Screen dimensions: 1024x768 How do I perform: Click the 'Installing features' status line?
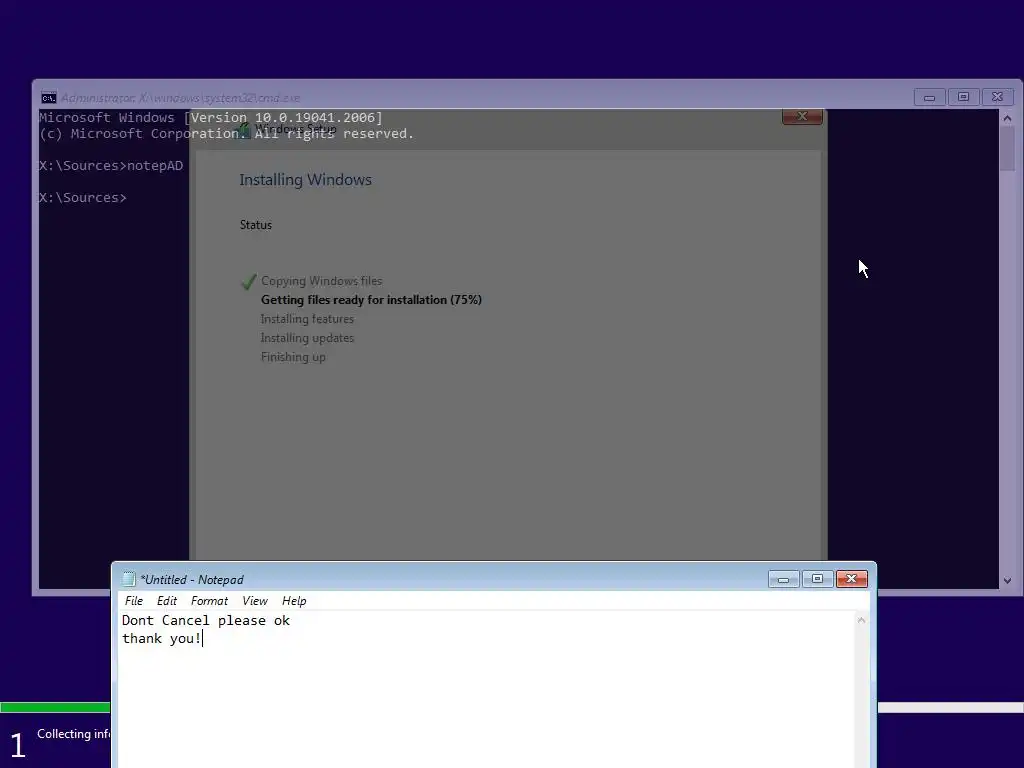pos(307,319)
